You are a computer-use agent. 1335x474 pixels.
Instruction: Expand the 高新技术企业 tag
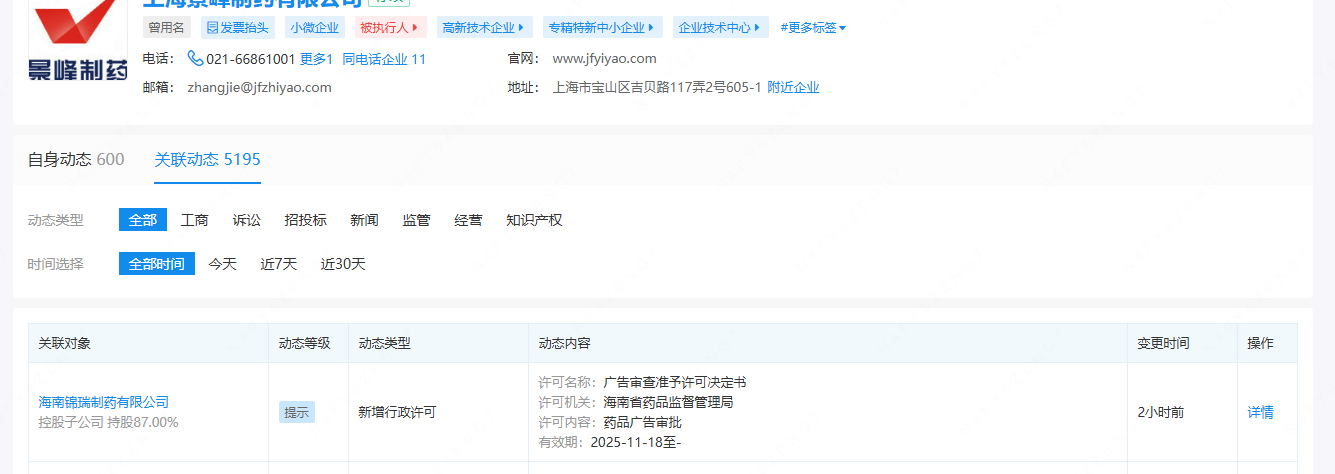(x=483, y=28)
